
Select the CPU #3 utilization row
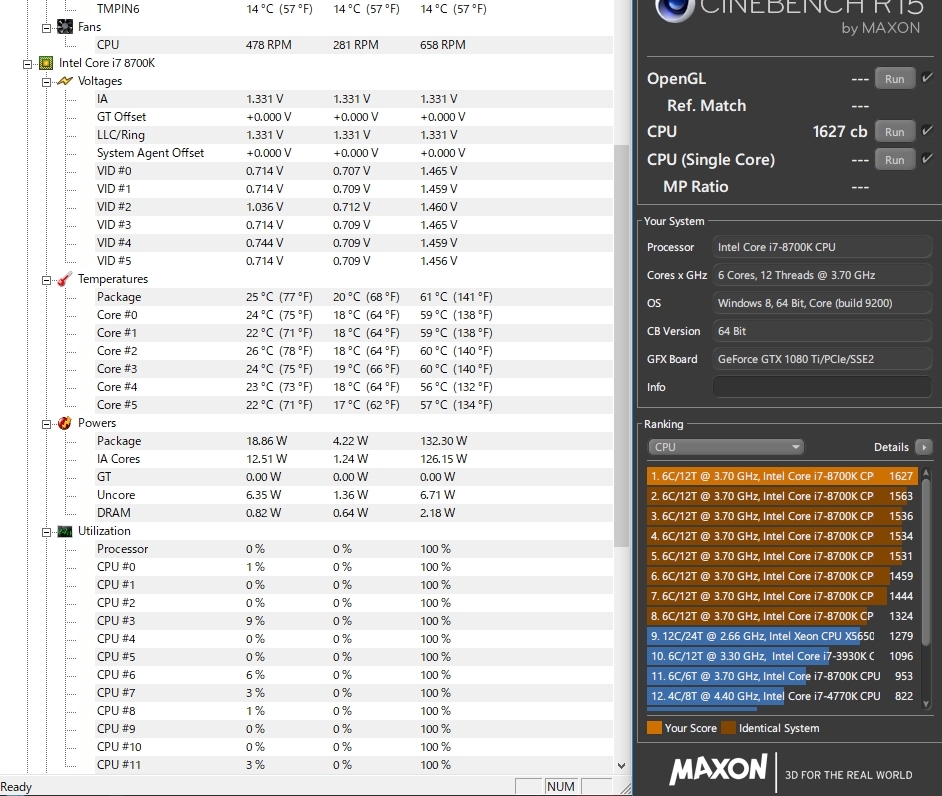[x=354, y=621]
